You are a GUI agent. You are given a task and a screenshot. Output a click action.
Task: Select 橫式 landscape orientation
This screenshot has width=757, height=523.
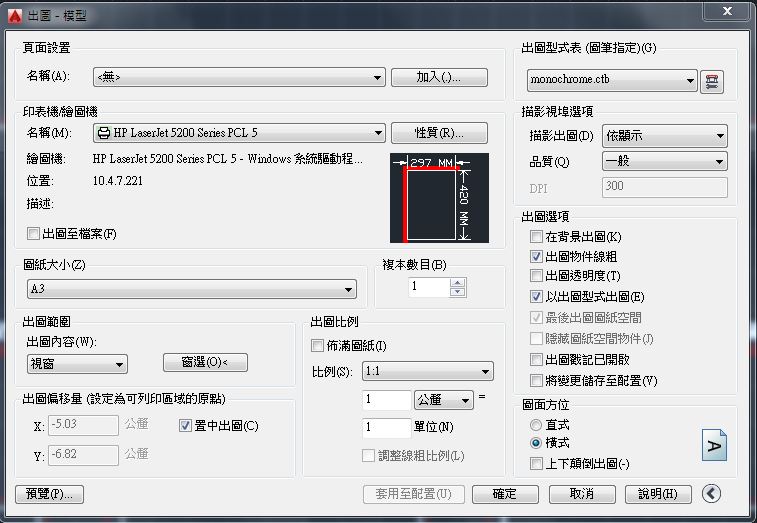click(536, 442)
